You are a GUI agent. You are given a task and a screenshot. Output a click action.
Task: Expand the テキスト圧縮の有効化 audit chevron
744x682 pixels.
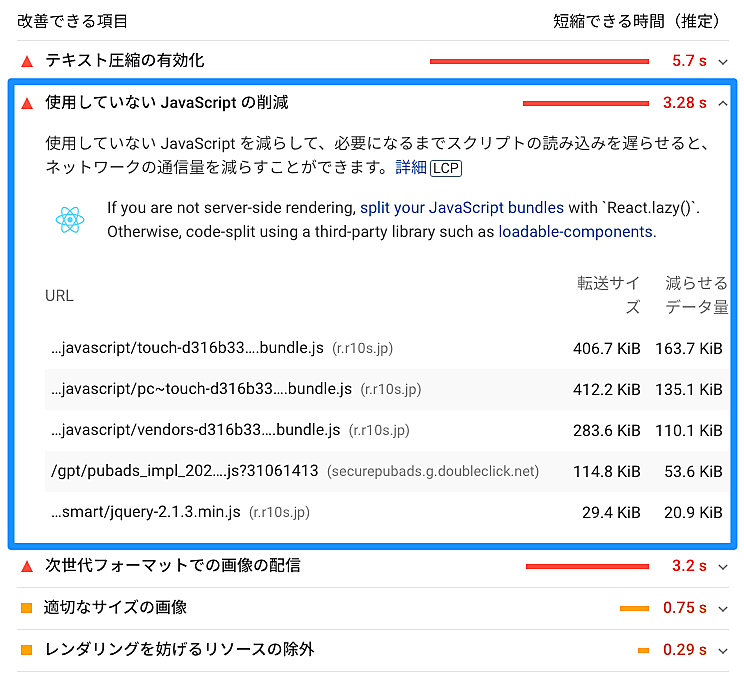[723, 61]
